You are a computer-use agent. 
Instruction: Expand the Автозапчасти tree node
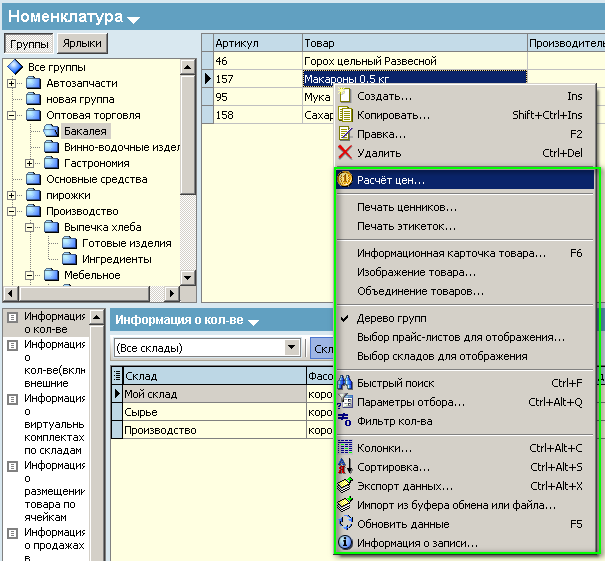pos(12,83)
